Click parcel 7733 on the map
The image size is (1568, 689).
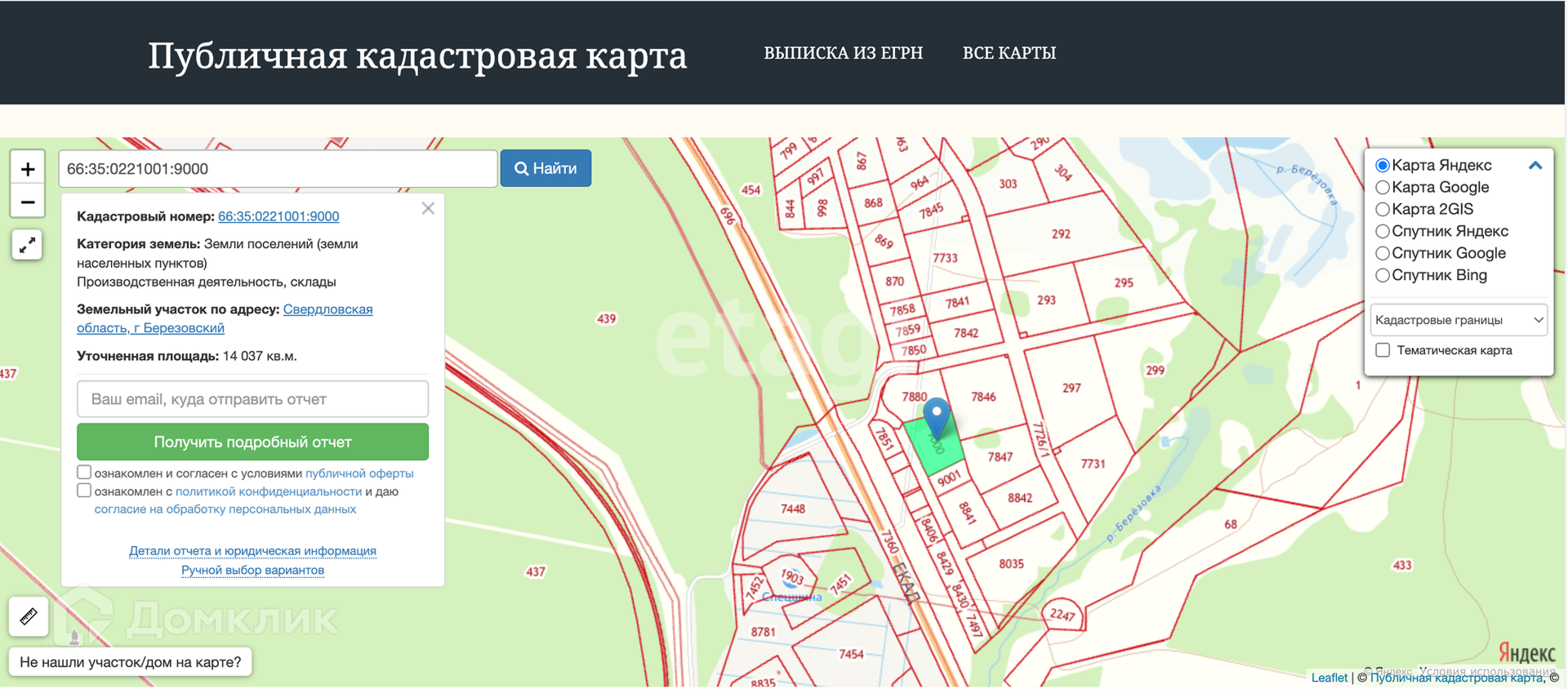pyautogui.click(x=945, y=258)
